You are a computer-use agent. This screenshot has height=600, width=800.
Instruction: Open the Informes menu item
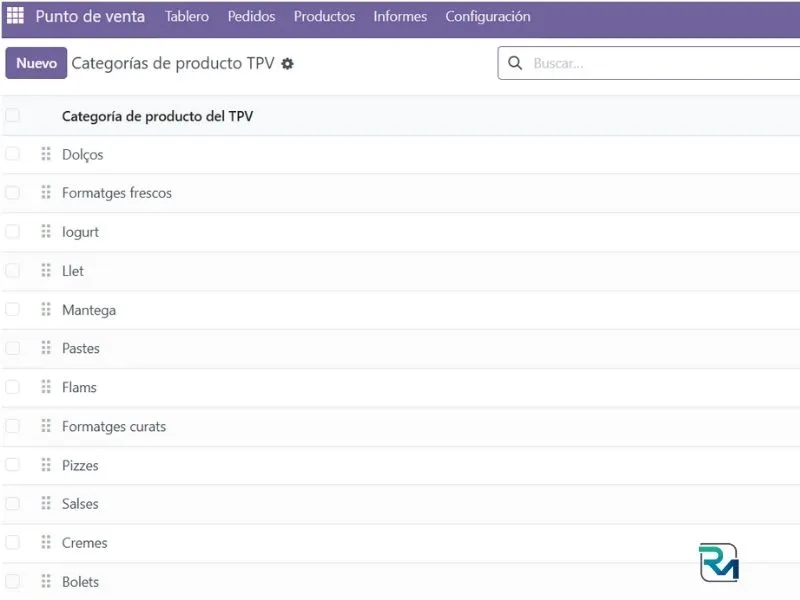(400, 16)
